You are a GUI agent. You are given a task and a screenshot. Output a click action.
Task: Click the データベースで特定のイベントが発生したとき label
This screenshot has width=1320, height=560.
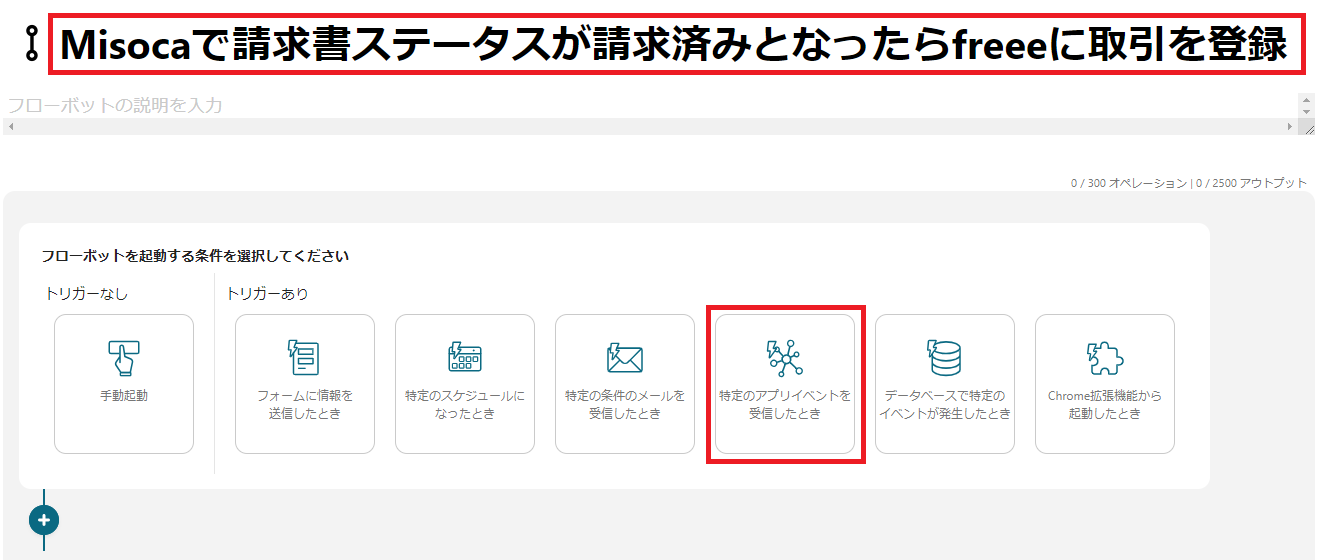click(x=944, y=405)
